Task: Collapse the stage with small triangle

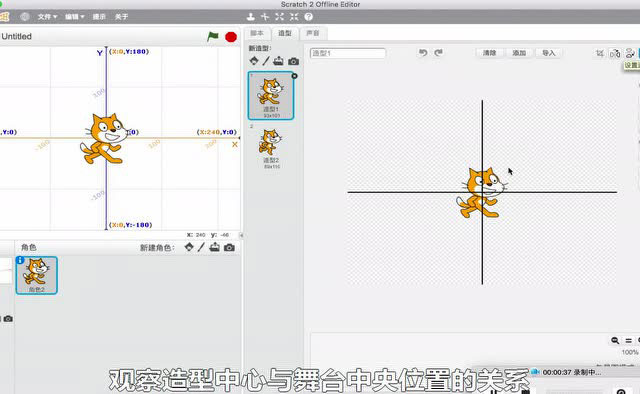Action: 241,235
